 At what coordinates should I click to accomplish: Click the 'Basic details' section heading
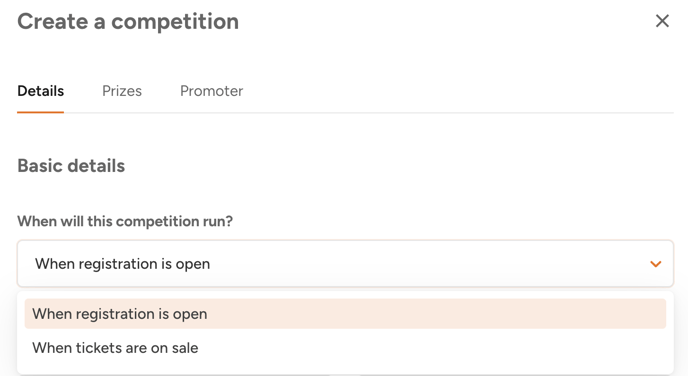point(71,166)
